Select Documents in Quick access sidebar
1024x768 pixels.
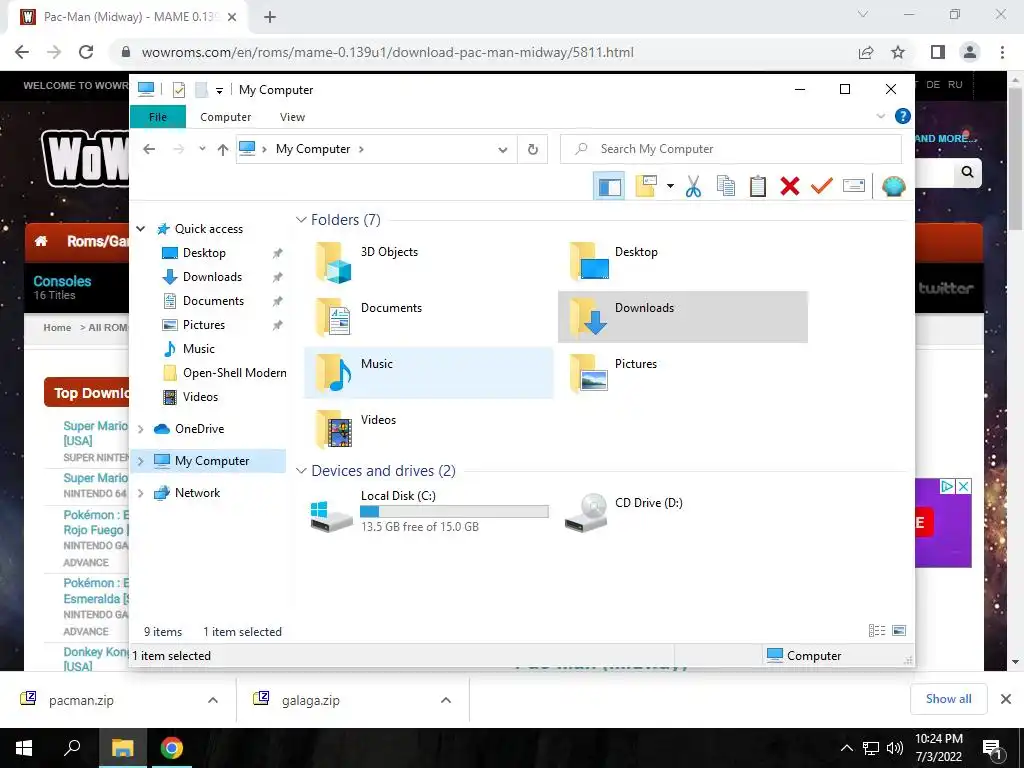point(214,301)
